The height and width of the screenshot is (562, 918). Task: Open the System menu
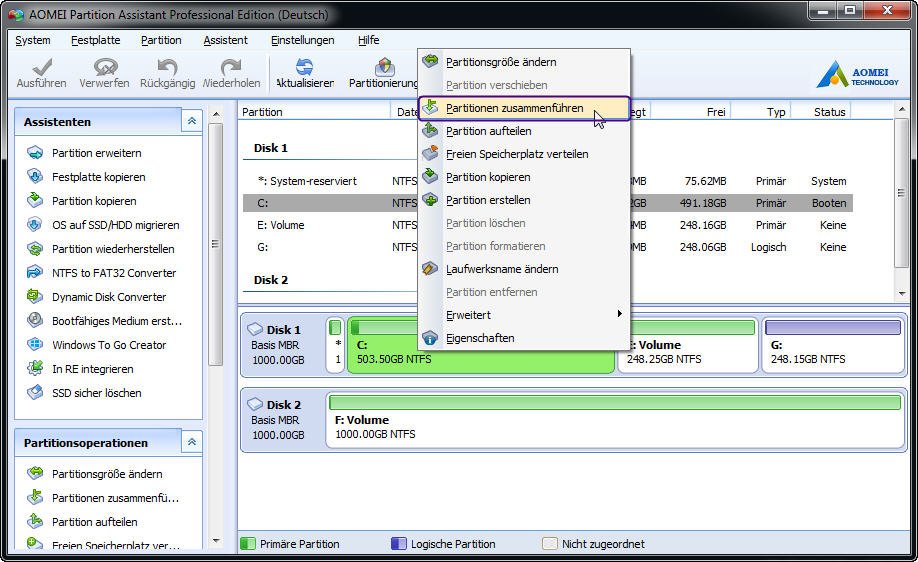pos(33,40)
